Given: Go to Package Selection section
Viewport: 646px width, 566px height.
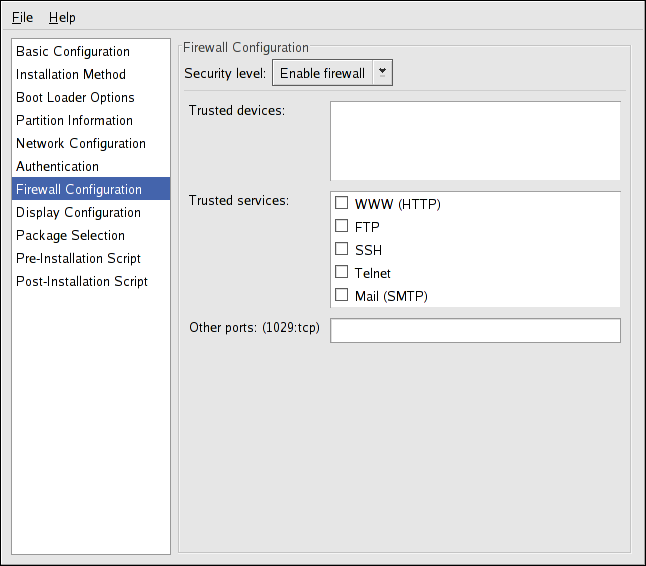Looking at the screenshot, I should pos(70,235).
